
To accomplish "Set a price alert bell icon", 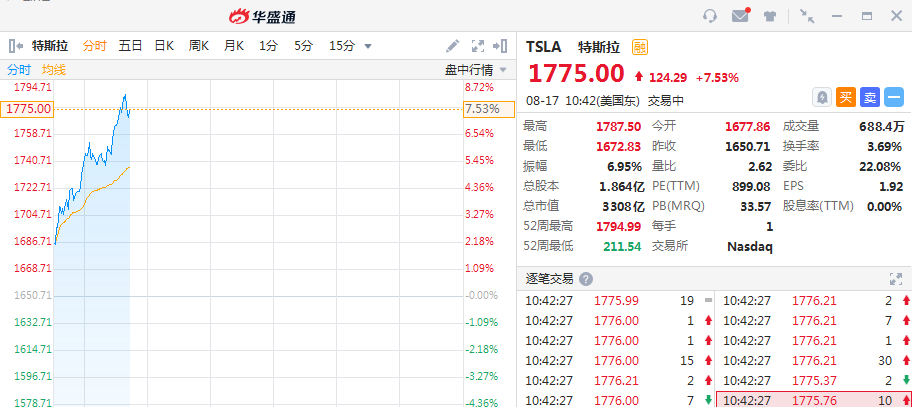I will pos(822,97).
